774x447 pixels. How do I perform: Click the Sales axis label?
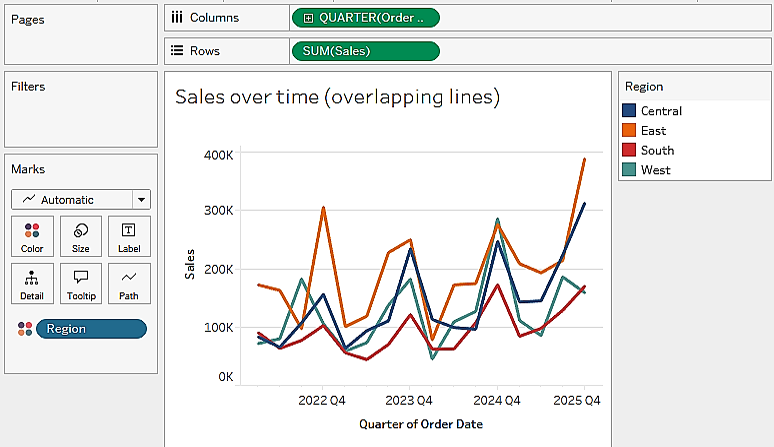[190, 264]
